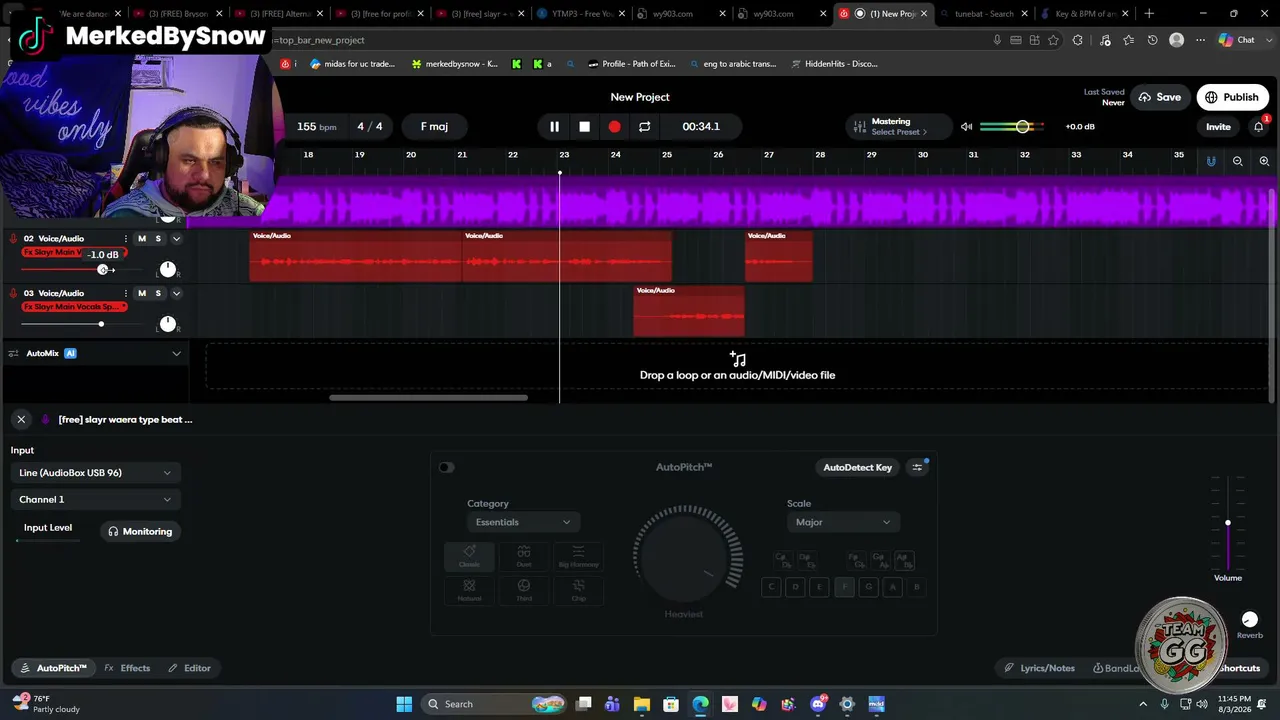Expand track 02 options chevron
Screen dimensions: 1280x720
point(176,239)
